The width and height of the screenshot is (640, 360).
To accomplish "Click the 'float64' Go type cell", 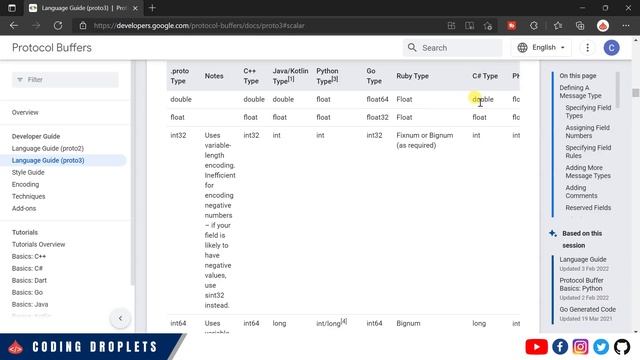I will [x=377, y=99].
